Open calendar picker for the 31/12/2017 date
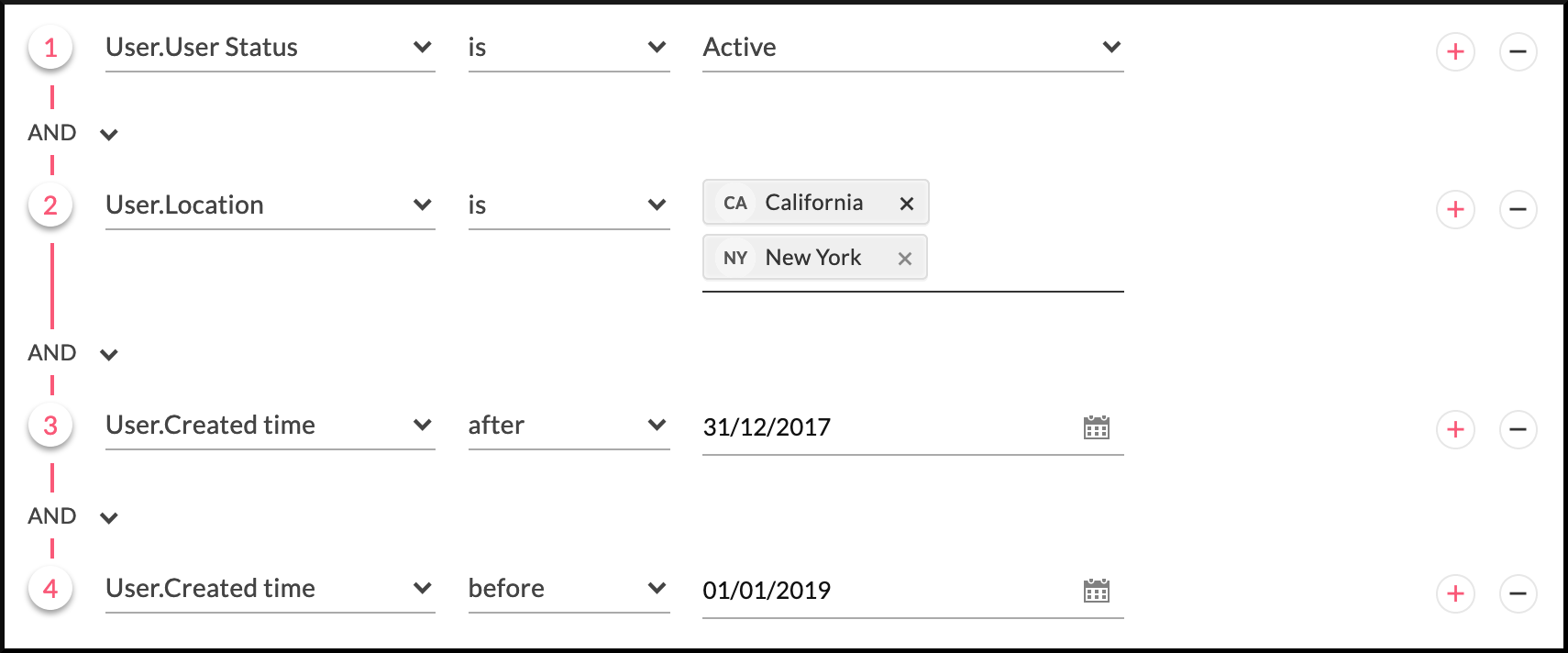Screen dimensions: 1568x653 point(1096,427)
